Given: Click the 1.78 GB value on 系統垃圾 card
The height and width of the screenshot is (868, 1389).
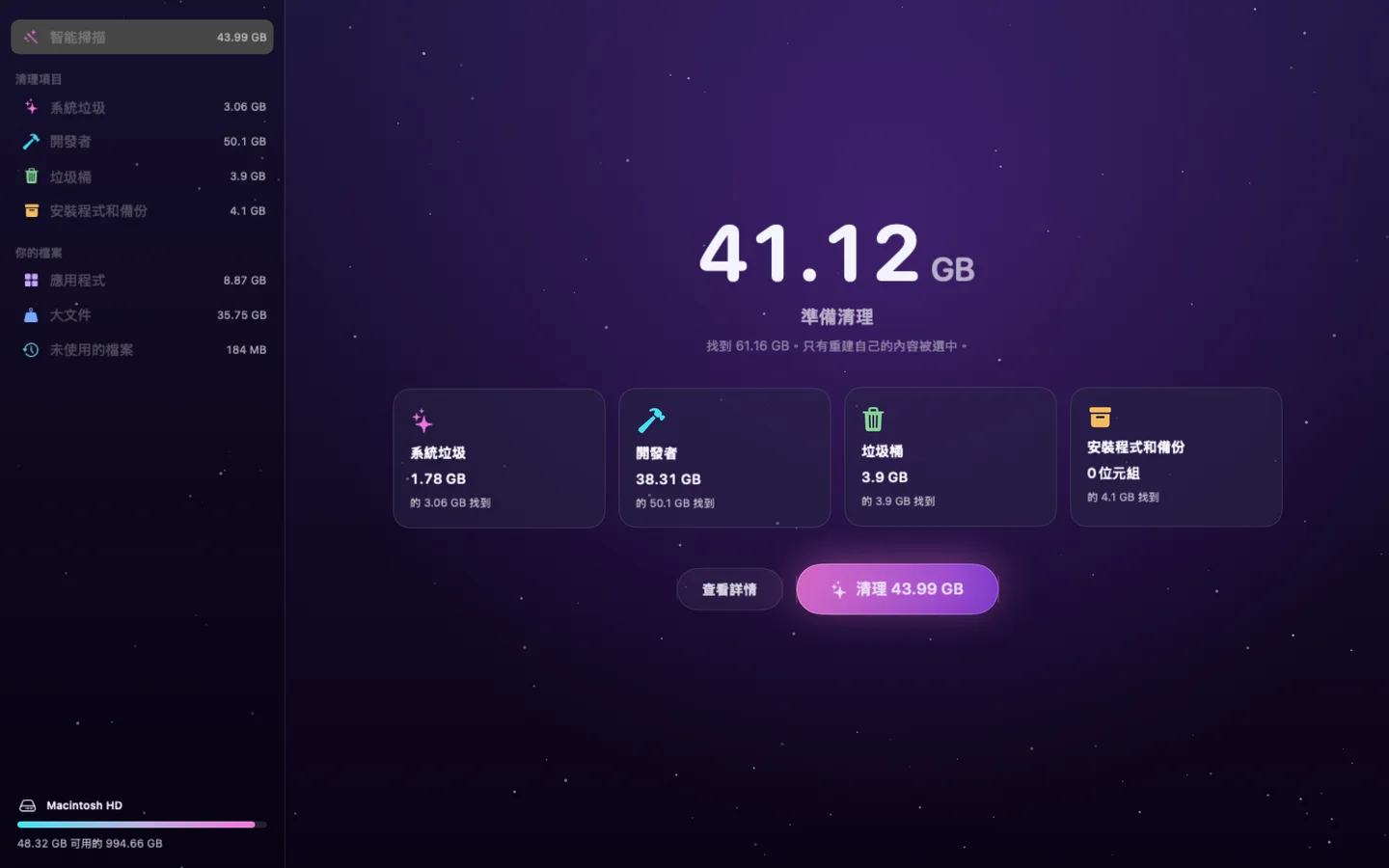Looking at the screenshot, I should pos(438,479).
